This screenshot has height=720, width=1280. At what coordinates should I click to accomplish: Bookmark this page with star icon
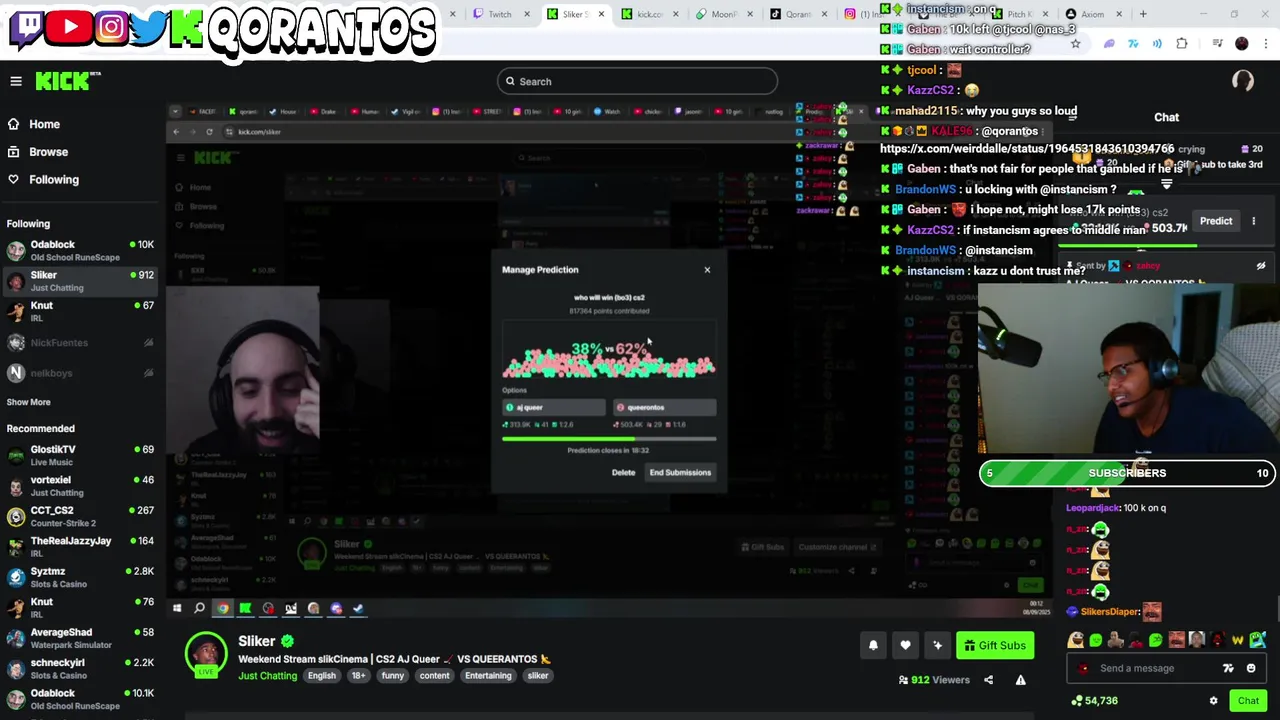tap(1076, 44)
